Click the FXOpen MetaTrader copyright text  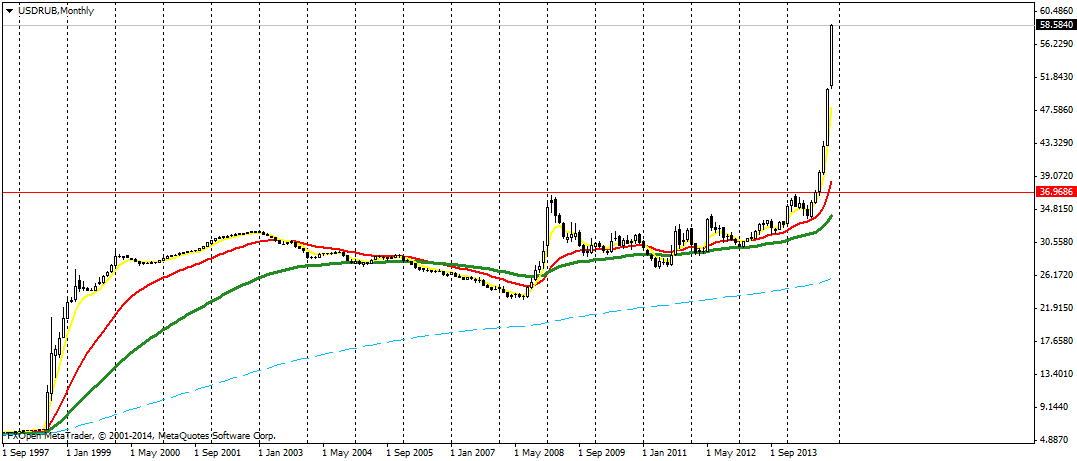tap(140, 436)
